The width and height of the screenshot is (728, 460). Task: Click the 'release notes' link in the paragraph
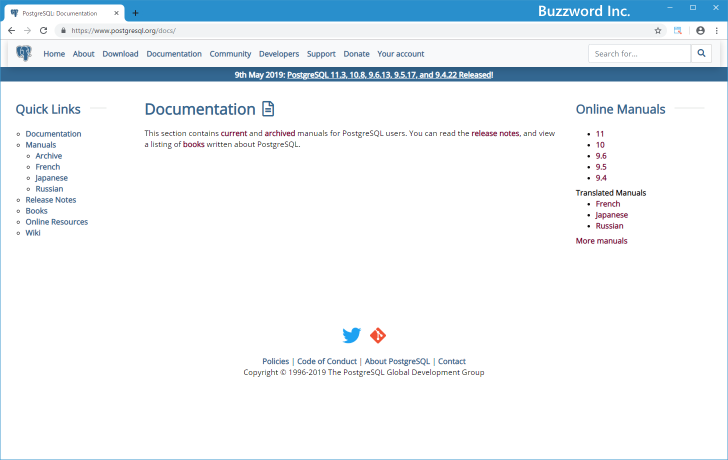[495, 133]
